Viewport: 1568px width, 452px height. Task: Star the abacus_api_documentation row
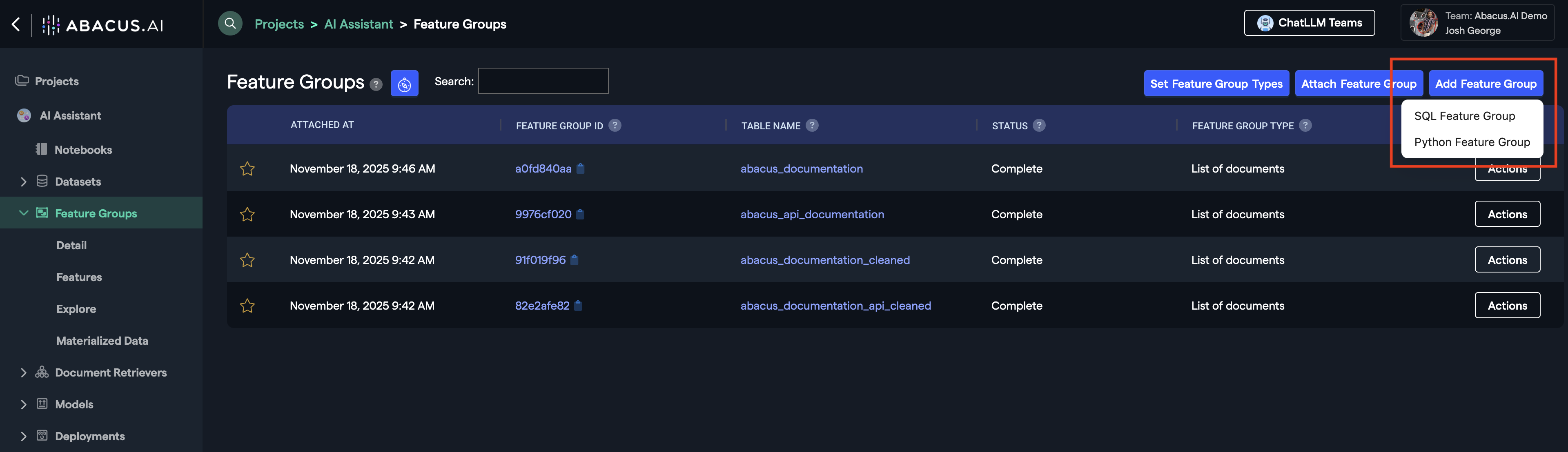[x=247, y=214]
